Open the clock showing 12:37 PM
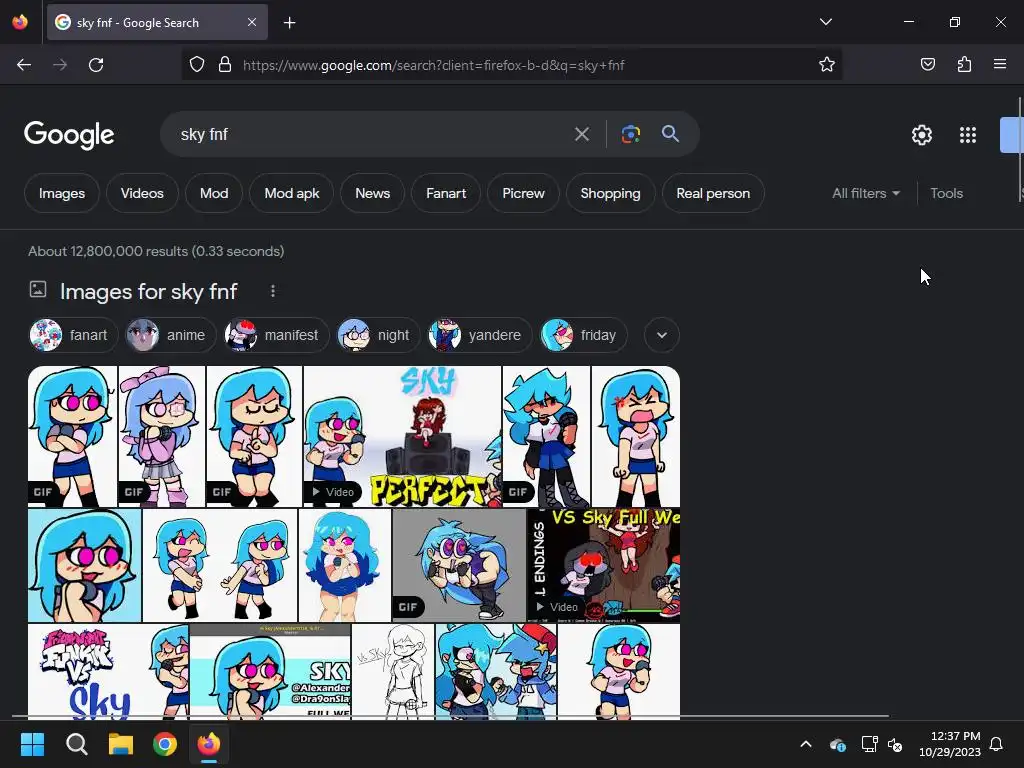The height and width of the screenshot is (768, 1024). coord(950,744)
